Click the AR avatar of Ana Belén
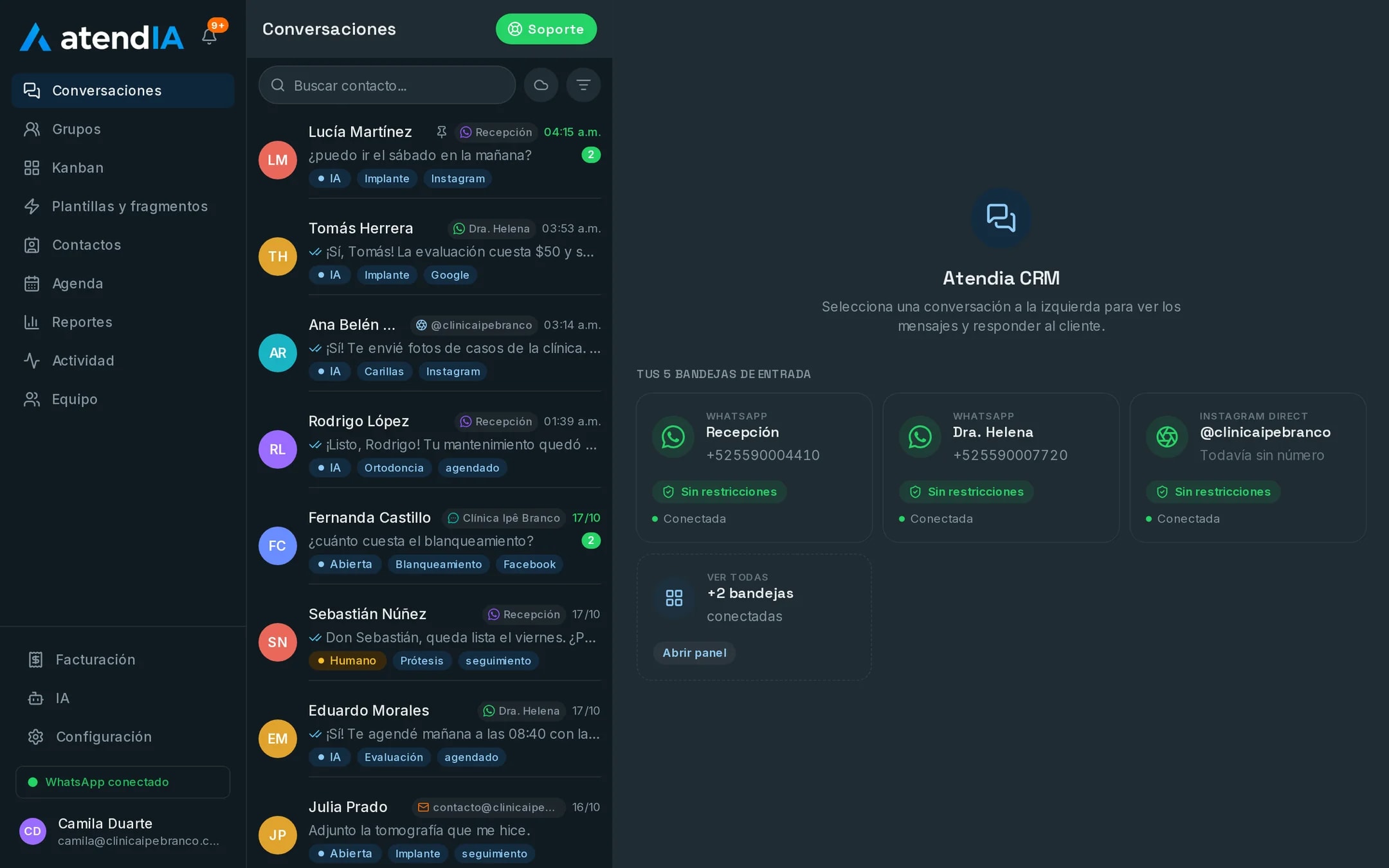Screen dimensions: 1389x868 (x=278, y=352)
